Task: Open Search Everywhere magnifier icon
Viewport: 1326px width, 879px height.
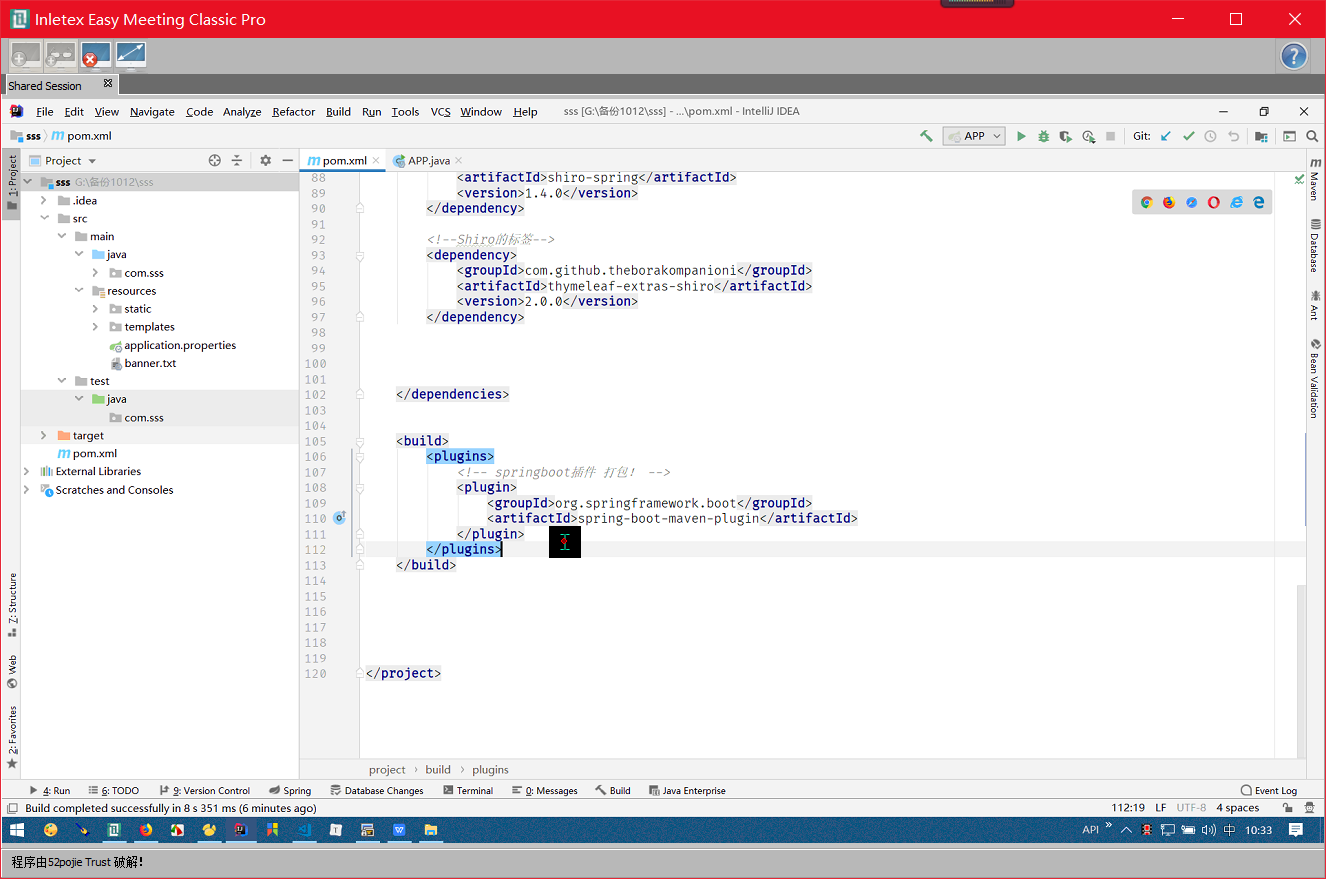Action: pyautogui.click(x=1312, y=136)
